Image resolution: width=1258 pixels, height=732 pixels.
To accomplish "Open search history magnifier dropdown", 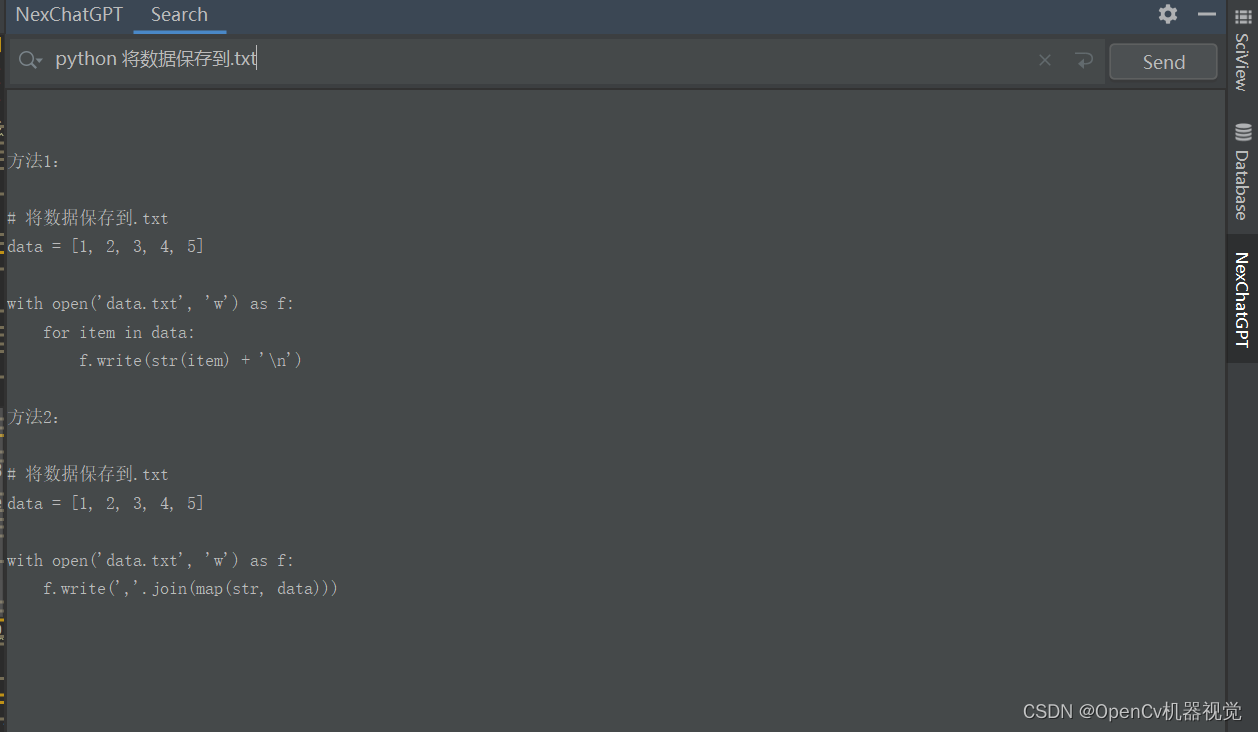I will [30, 61].
